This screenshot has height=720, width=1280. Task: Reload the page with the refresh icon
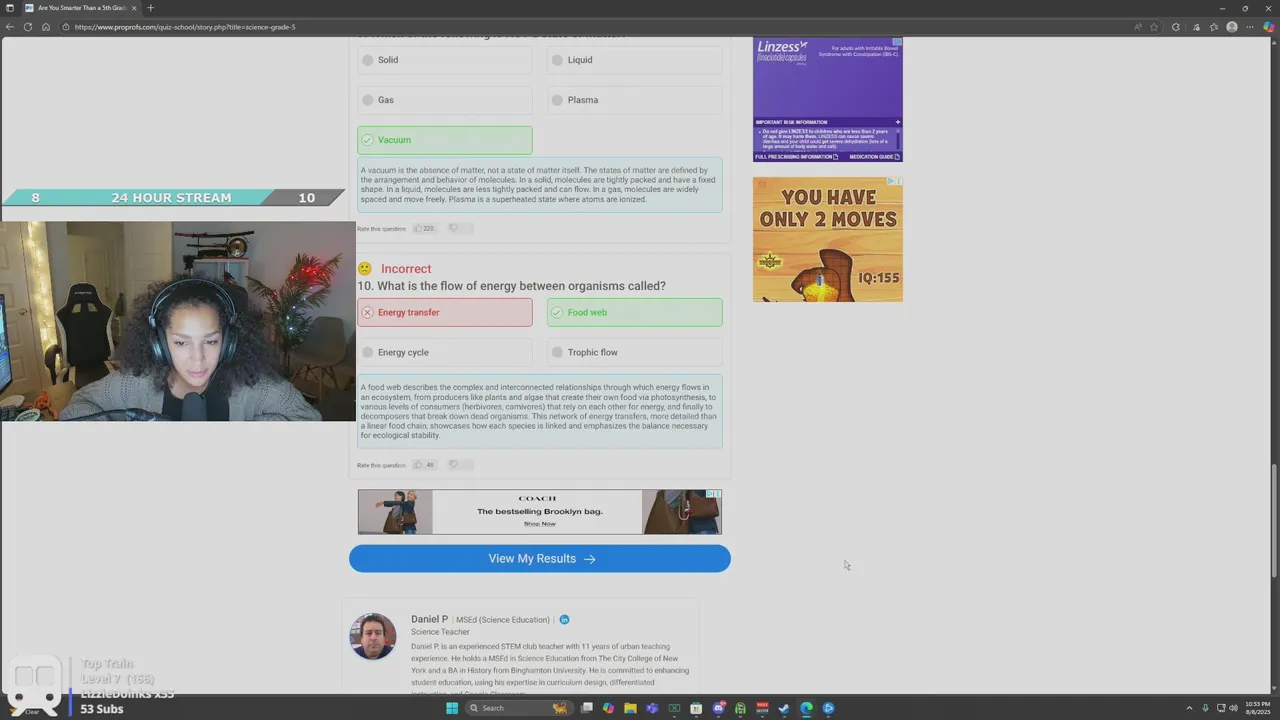[x=28, y=27]
